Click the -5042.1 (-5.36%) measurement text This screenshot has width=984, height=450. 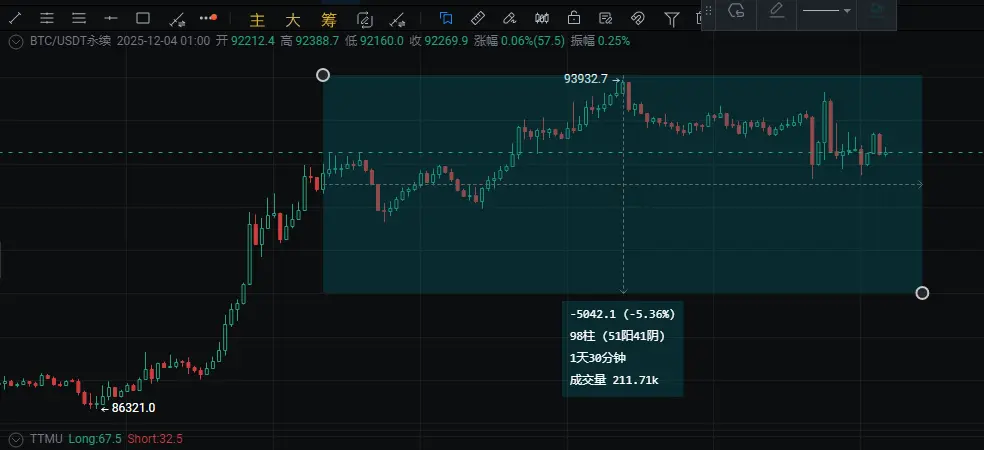pyautogui.click(x=623, y=314)
